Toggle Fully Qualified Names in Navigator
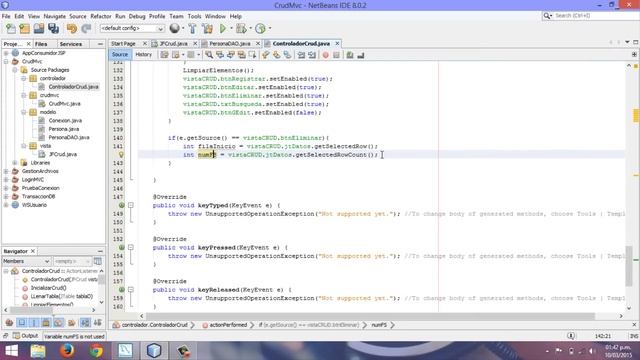Screen dimensions: 640x360 (x=71, y=323)
